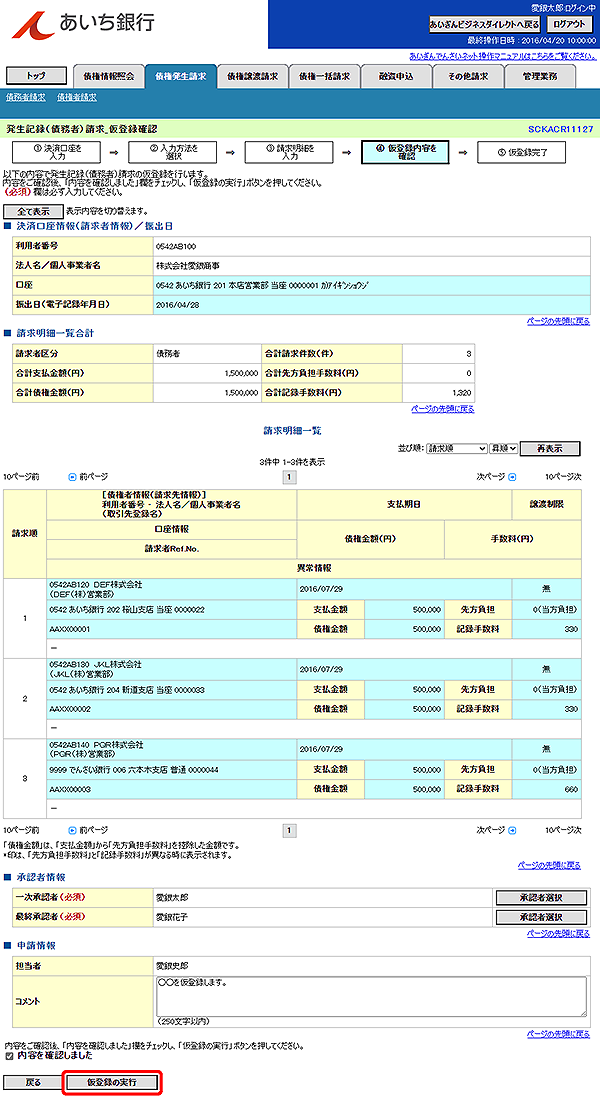Image resolution: width=600 pixels, height=1098 pixels.
Task: Click the 最終承認者 name 愛銀花子
Action: (172, 916)
